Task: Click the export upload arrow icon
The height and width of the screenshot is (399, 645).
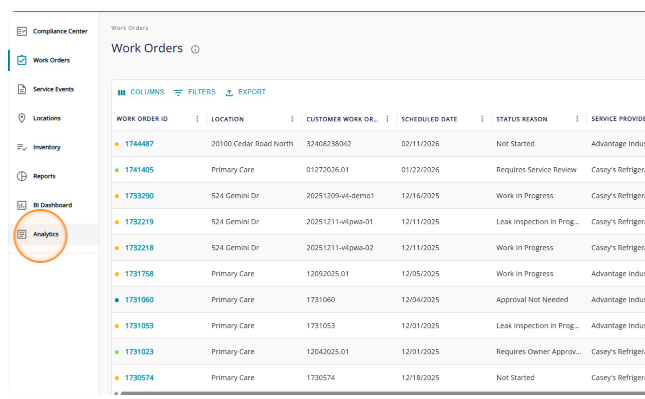Action: [229, 93]
